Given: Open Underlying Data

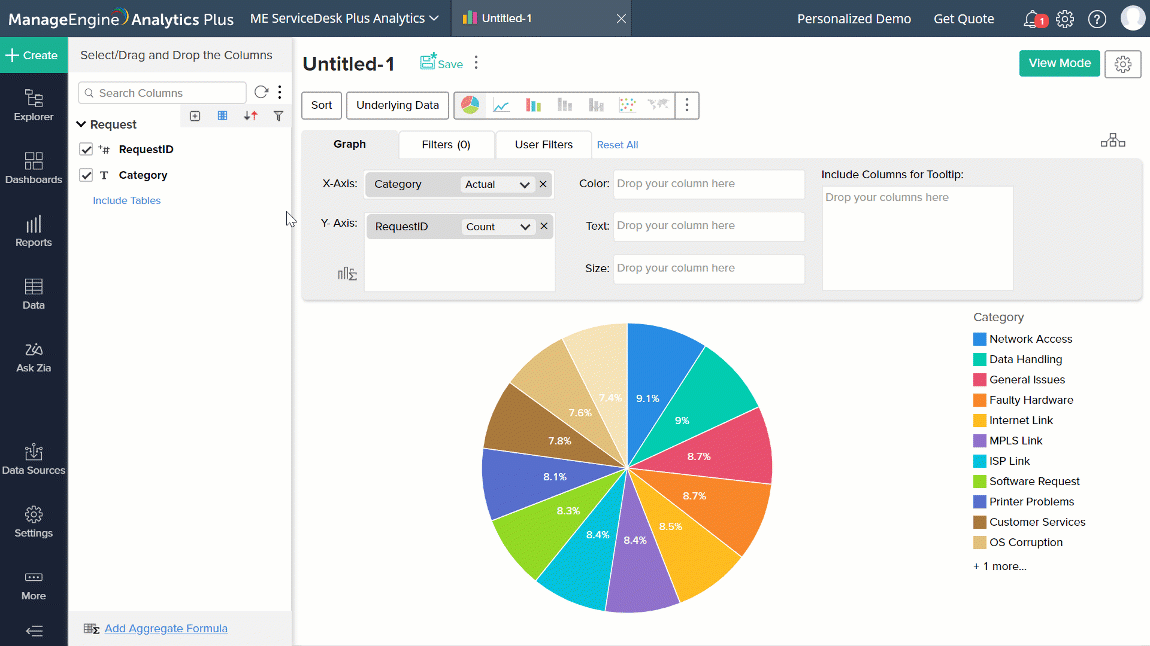Looking at the screenshot, I should pyautogui.click(x=398, y=105).
